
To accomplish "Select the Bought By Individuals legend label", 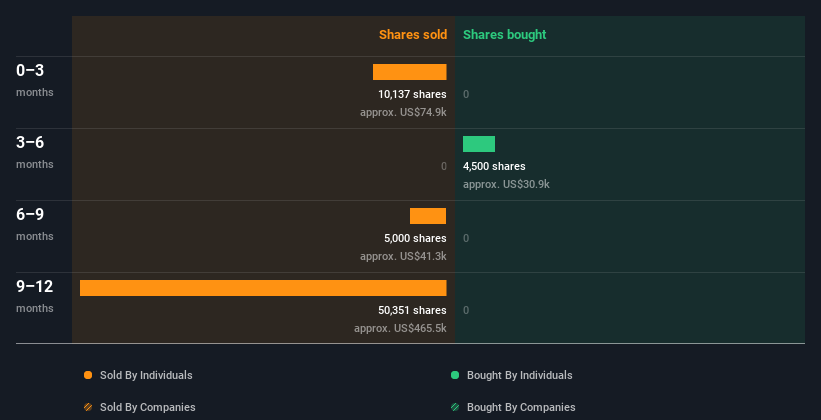I will click(519, 375).
